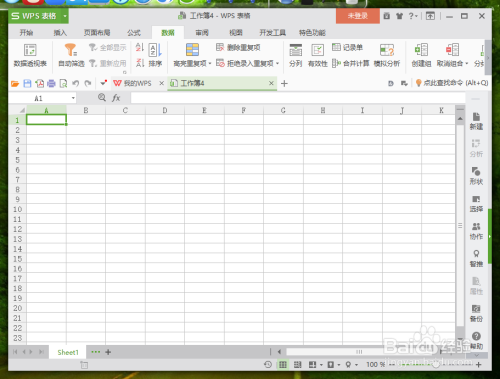The height and width of the screenshot is (379, 500).
Task: Close the 工作簿4 document tab
Action: [271, 83]
